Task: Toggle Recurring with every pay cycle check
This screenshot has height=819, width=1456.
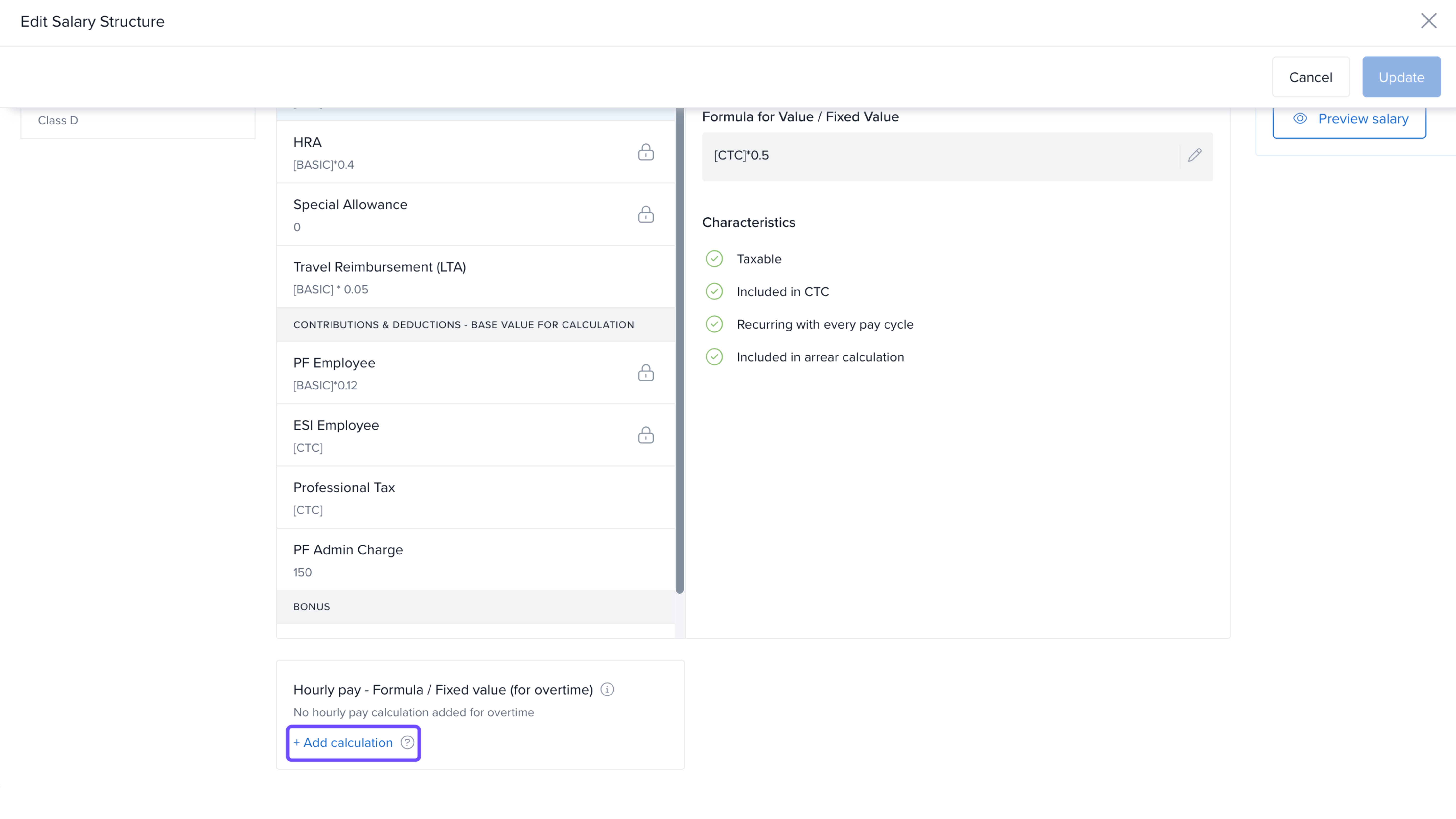Action: (x=714, y=324)
